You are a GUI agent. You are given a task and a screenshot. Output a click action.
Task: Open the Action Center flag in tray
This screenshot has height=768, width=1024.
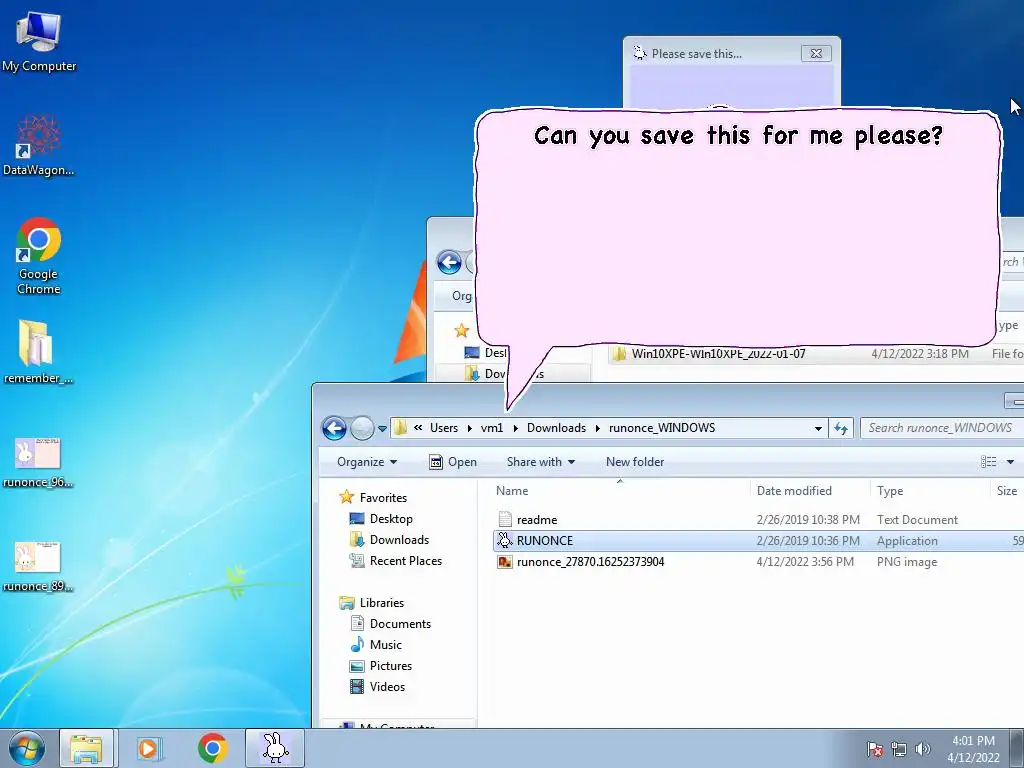point(874,749)
